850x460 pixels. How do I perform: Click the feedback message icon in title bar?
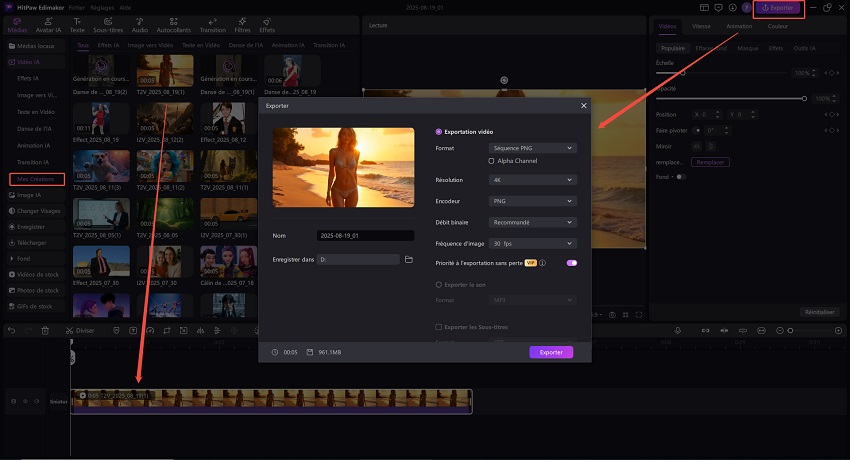(718, 8)
